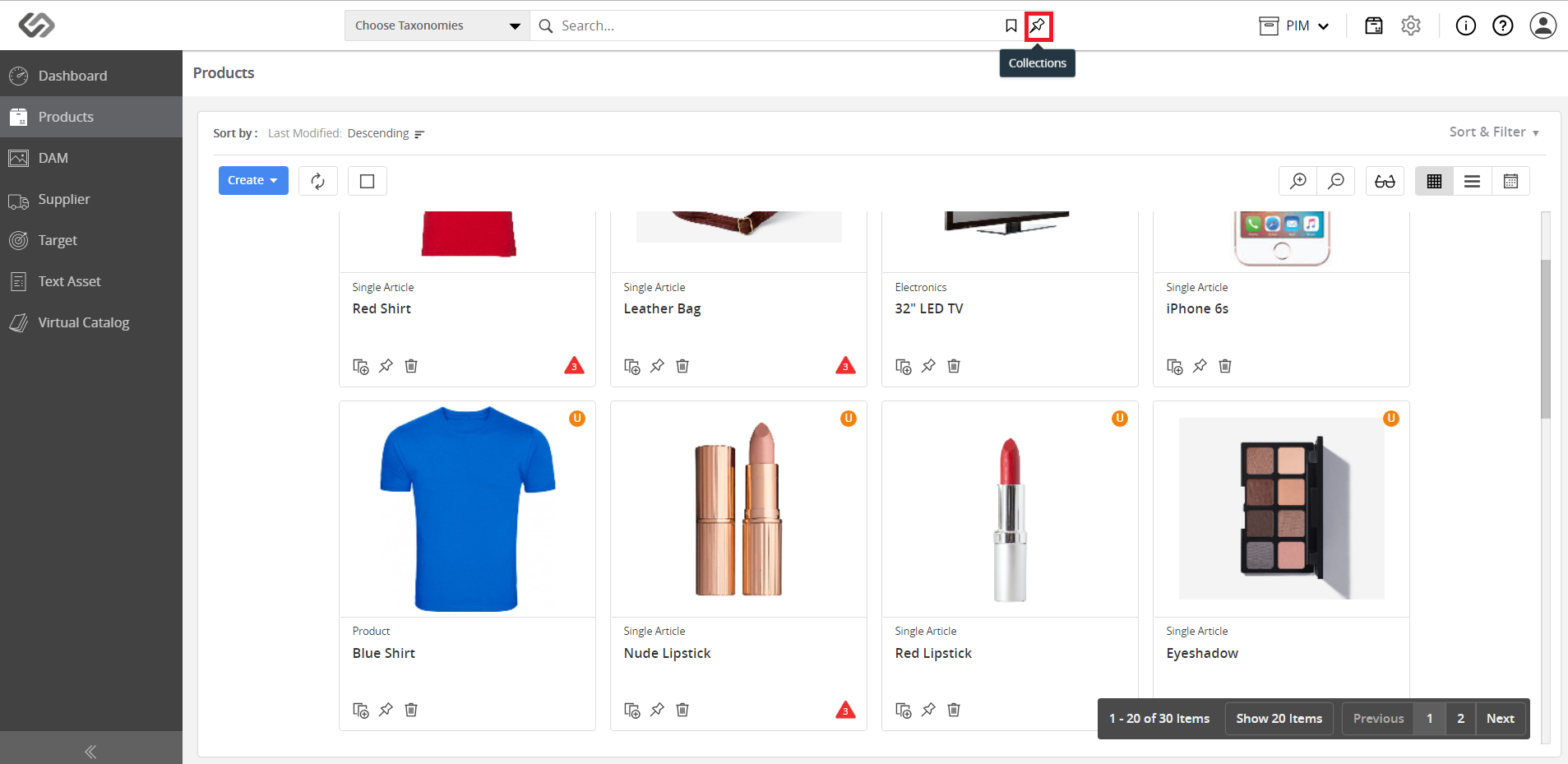Pin Blue Shirt to collection
This screenshot has height=764, width=1568.
coord(386,710)
